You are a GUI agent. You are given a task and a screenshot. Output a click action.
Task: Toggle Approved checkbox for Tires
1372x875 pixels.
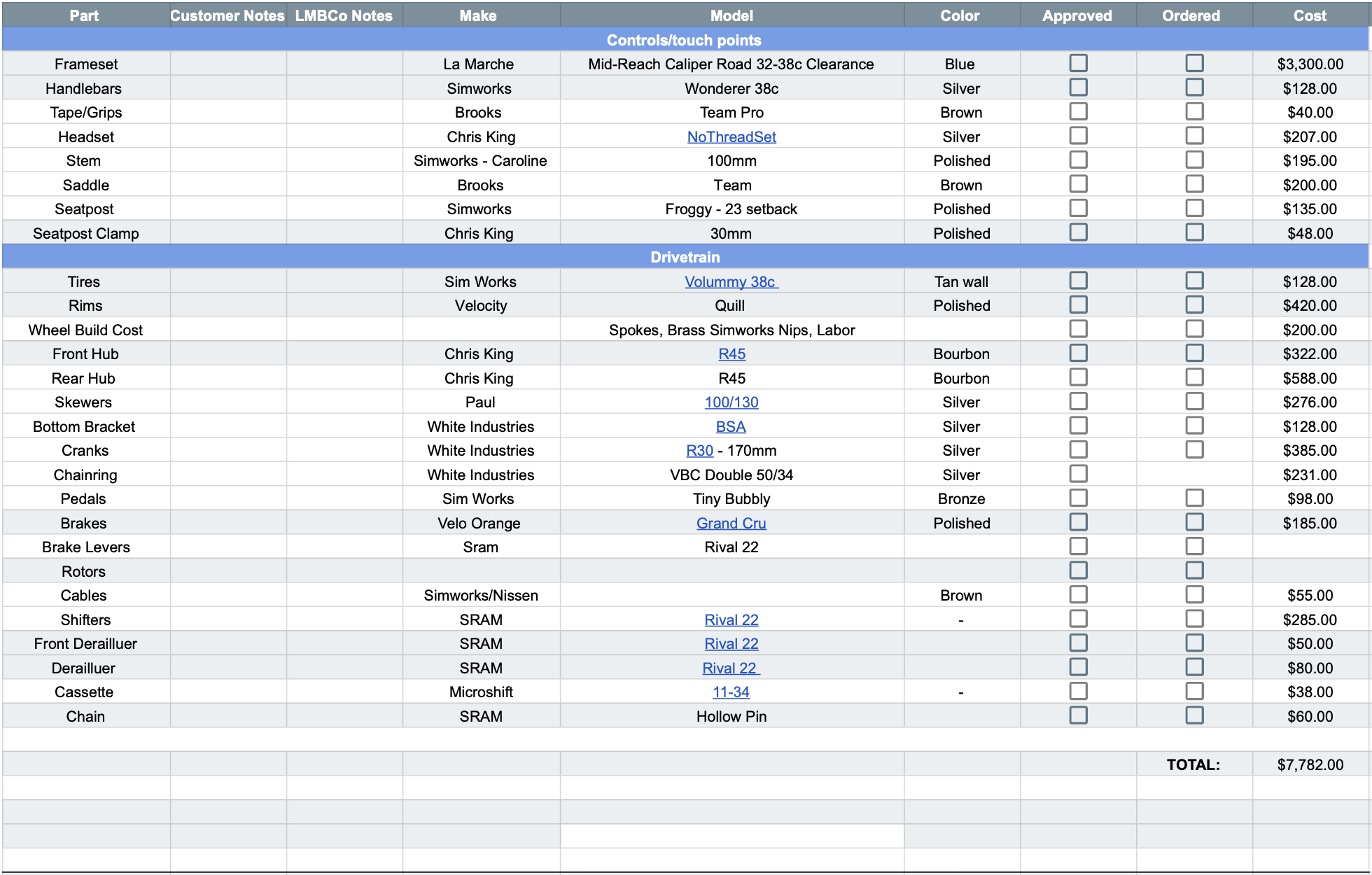(x=1078, y=281)
